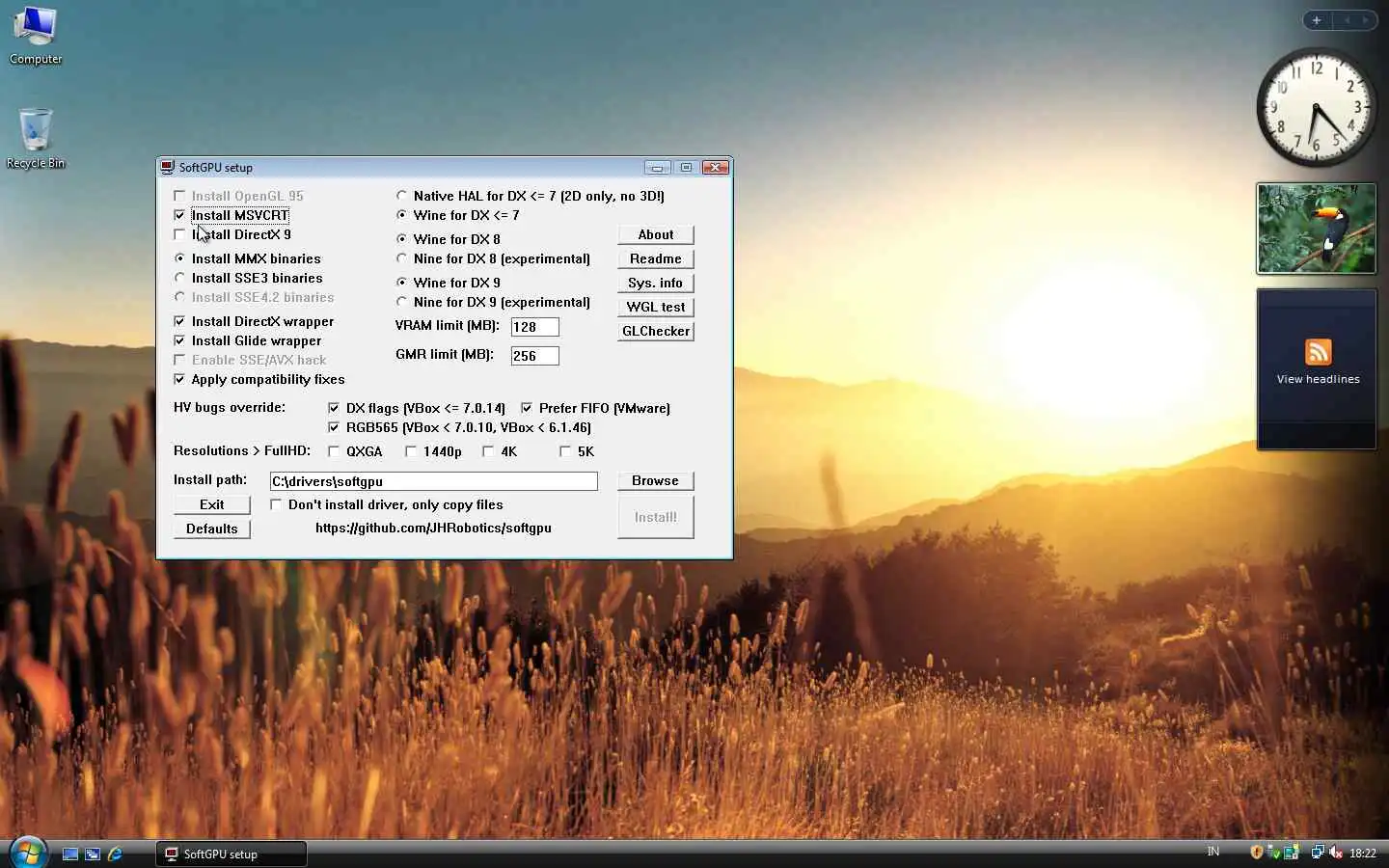Click View headlines in feed gadget
Image resolution: width=1389 pixels, height=868 pixels.
[1318, 379]
